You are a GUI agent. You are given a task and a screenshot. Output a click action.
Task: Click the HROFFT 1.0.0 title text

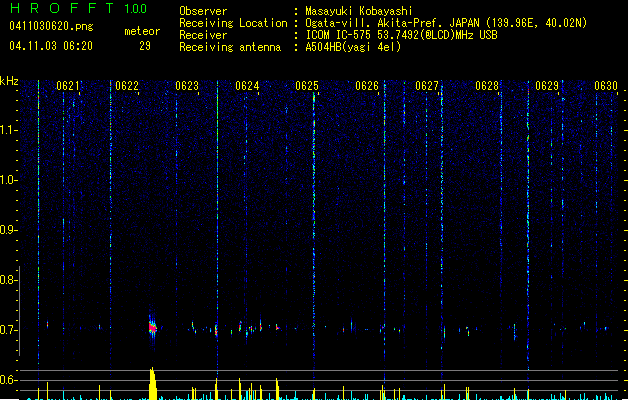pos(79,8)
